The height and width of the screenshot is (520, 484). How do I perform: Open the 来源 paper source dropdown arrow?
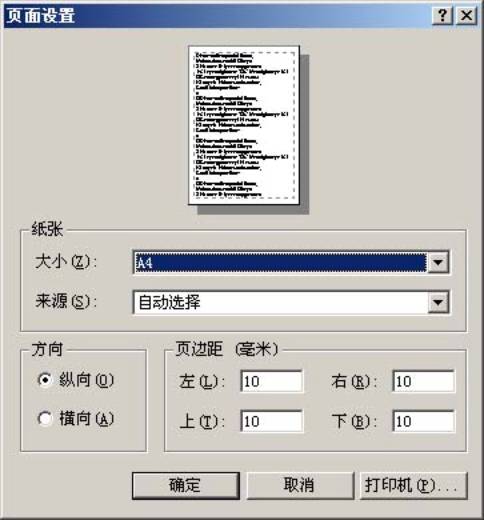point(438,302)
